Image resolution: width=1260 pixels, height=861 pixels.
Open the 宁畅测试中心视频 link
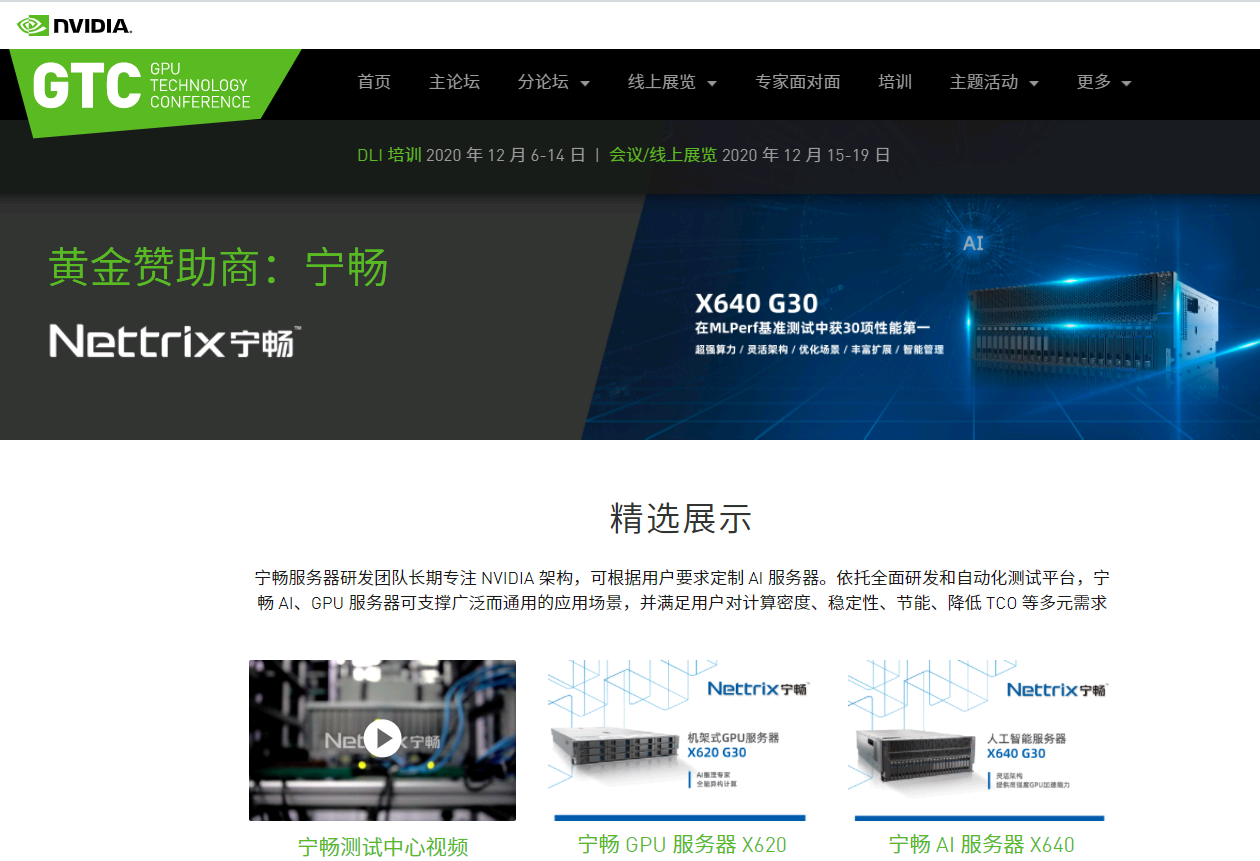[383, 847]
